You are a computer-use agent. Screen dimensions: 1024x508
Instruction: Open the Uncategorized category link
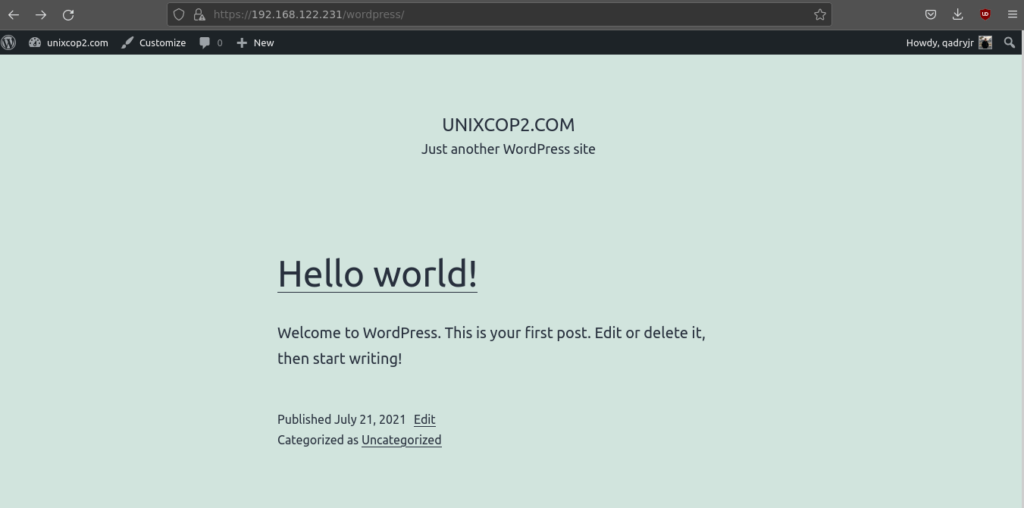coord(401,439)
